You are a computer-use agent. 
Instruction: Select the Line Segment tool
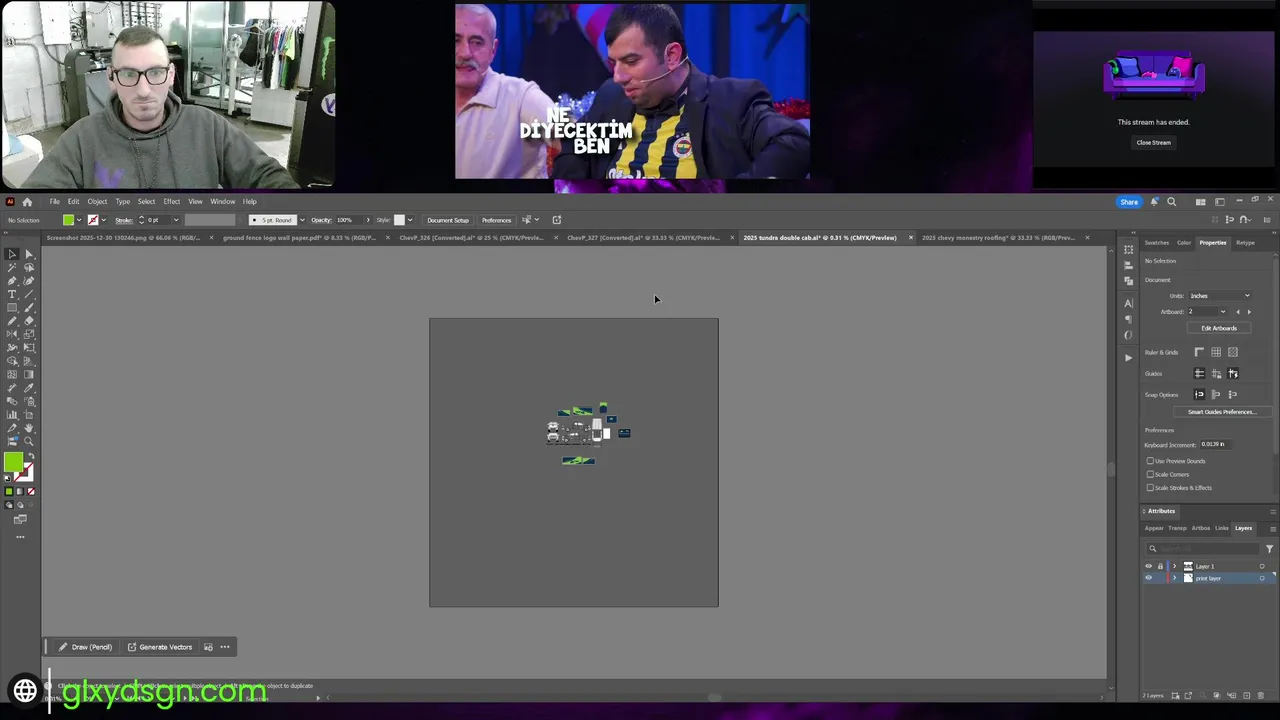pos(28,294)
